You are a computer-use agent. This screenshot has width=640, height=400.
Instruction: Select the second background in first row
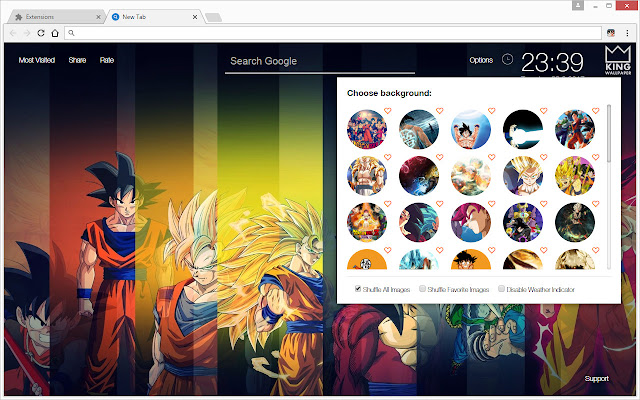coord(419,129)
